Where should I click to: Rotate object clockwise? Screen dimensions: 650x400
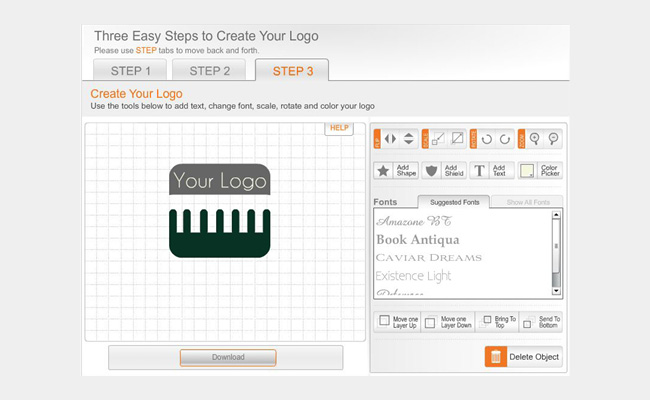point(505,139)
